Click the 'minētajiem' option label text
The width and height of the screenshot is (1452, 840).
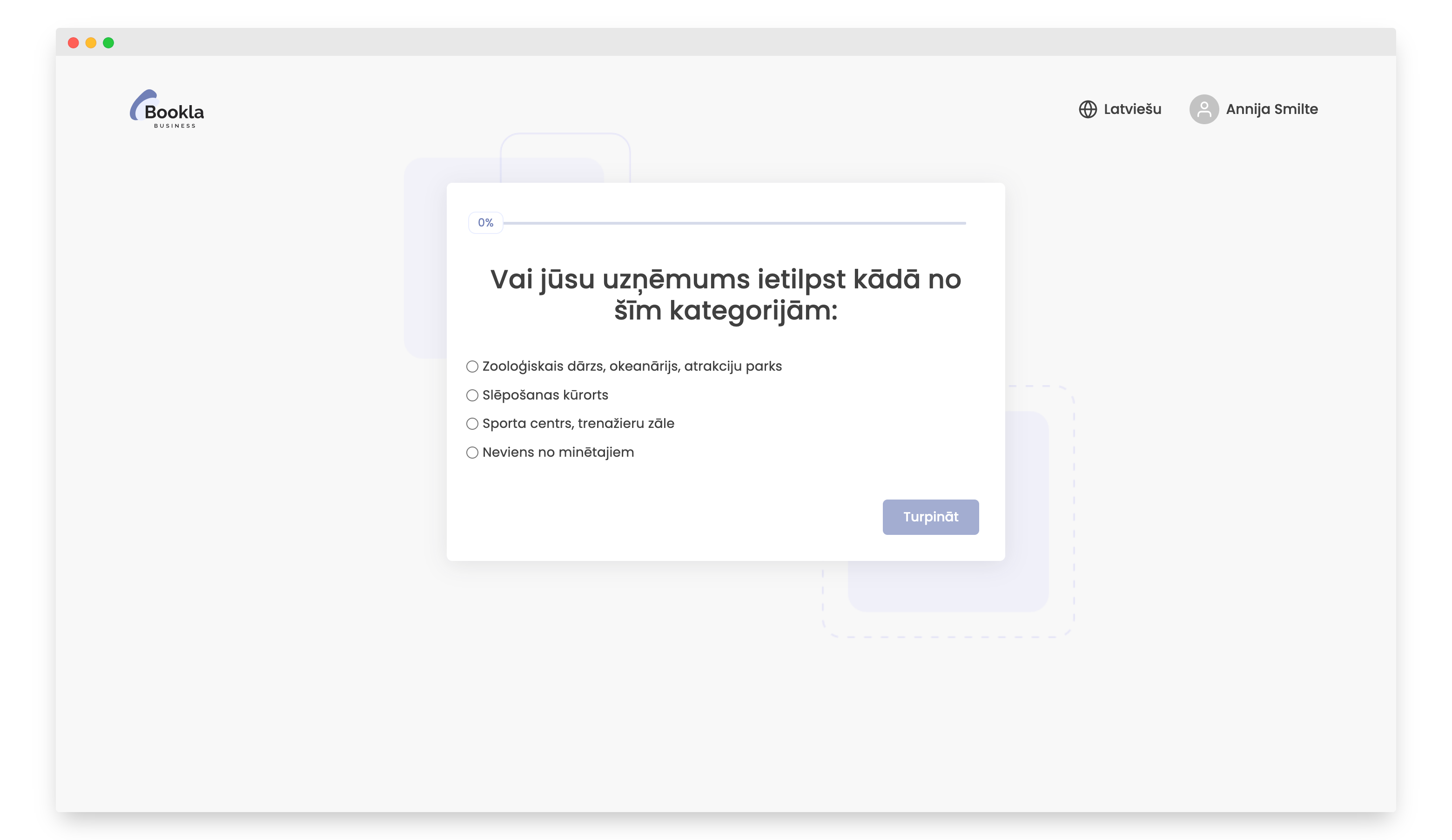pyautogui.click(x=596, y=452)
